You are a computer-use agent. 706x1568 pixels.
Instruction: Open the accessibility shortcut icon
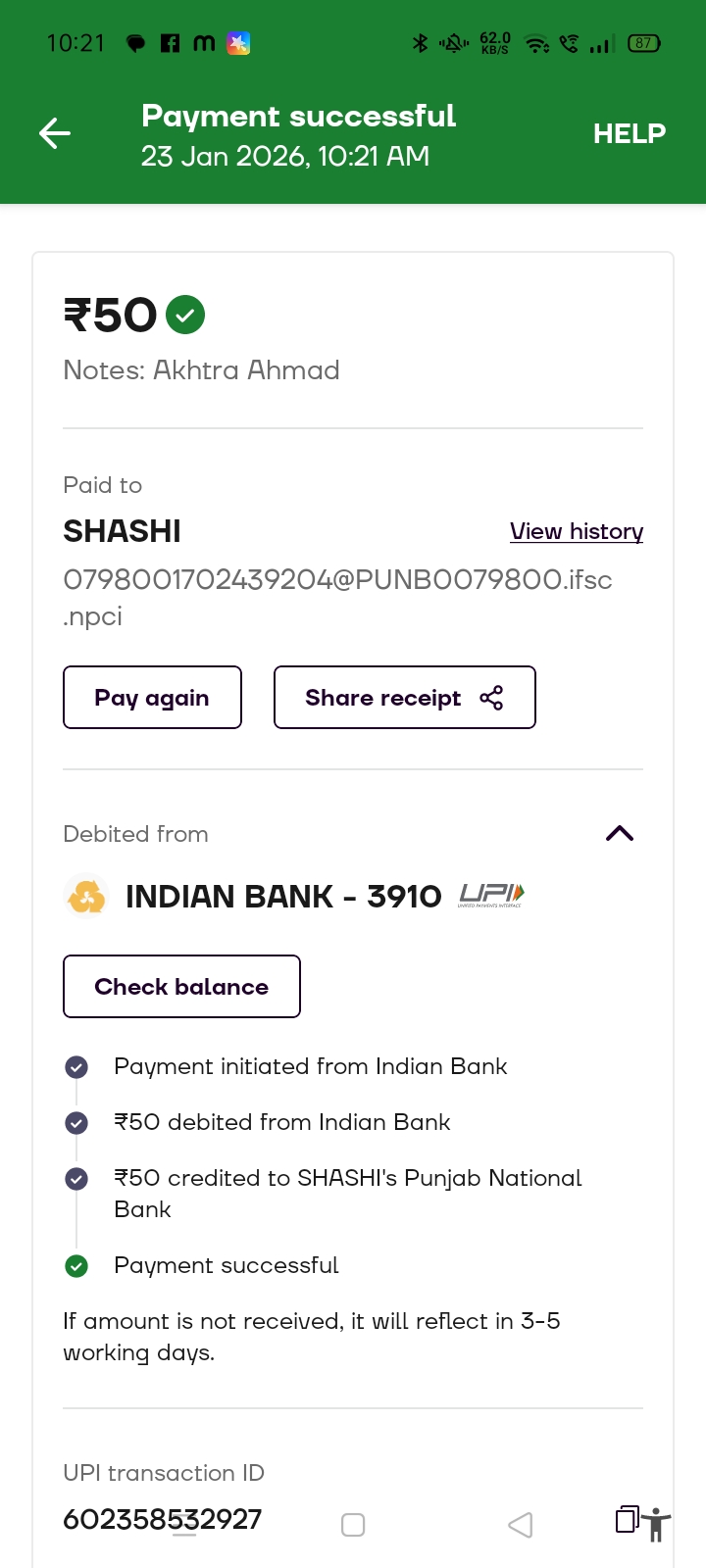[x=656, y=1526]
